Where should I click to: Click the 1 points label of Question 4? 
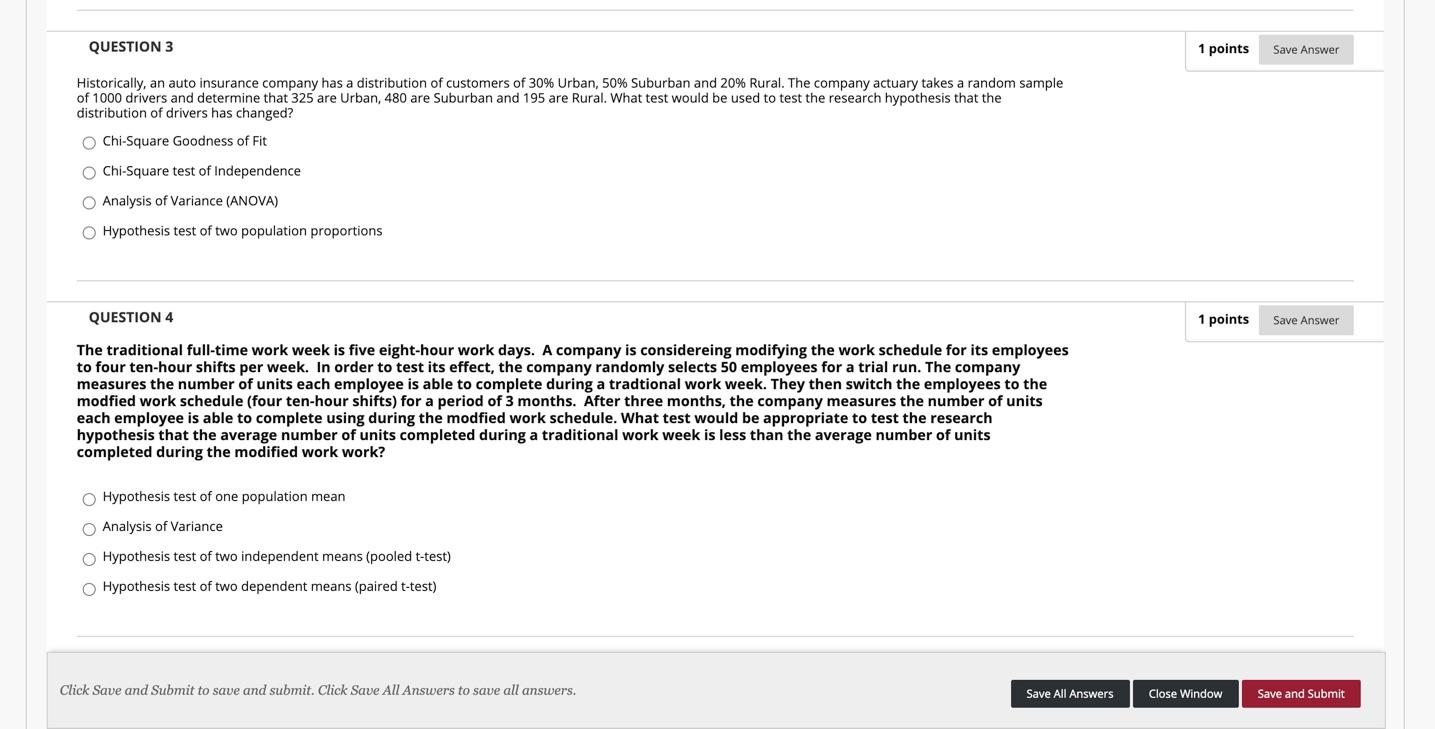(x=1223, y=319)
